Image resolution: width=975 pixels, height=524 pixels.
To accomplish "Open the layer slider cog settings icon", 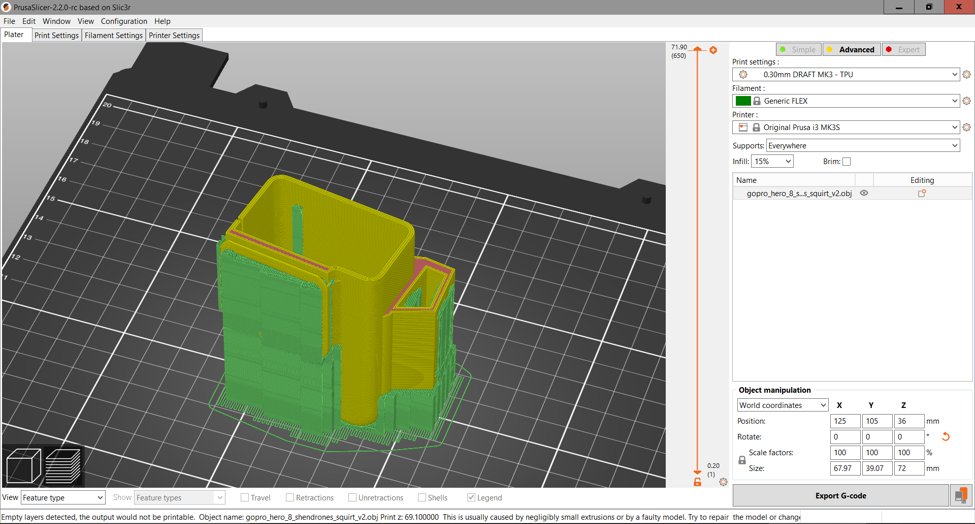I will (723, 482).
